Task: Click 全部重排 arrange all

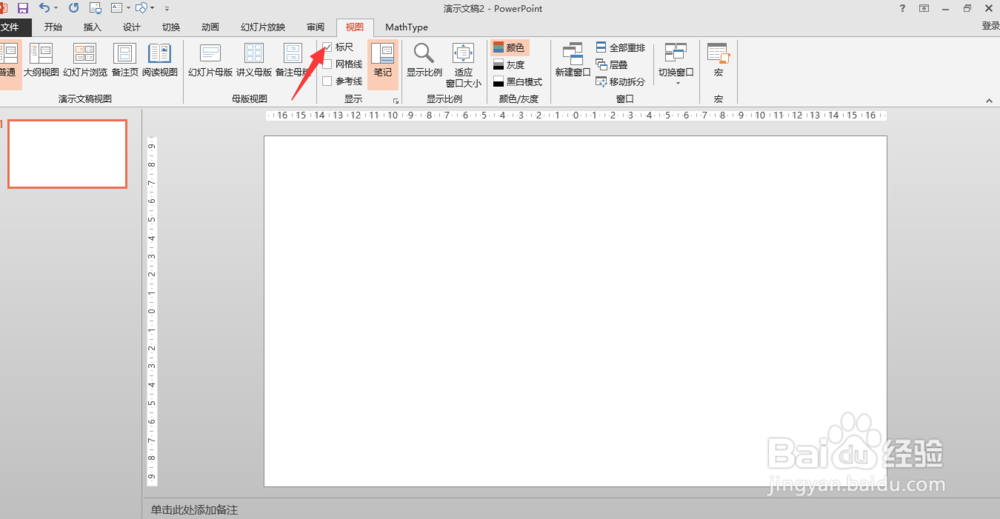Action: click(621, 48)
